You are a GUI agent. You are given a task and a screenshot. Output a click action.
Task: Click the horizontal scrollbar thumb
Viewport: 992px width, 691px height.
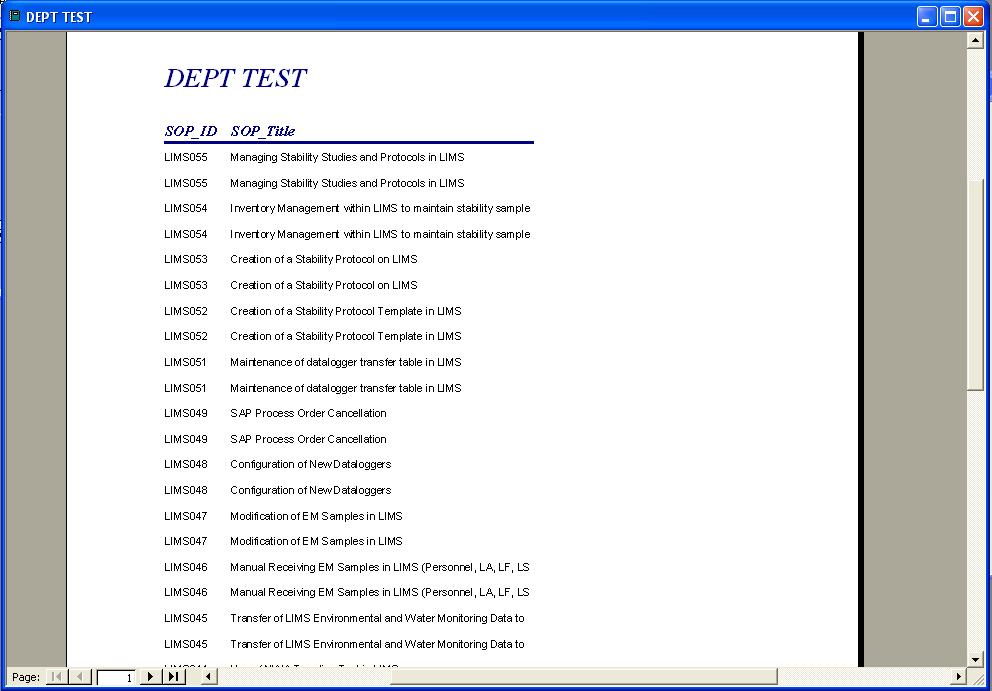(583, 676)
